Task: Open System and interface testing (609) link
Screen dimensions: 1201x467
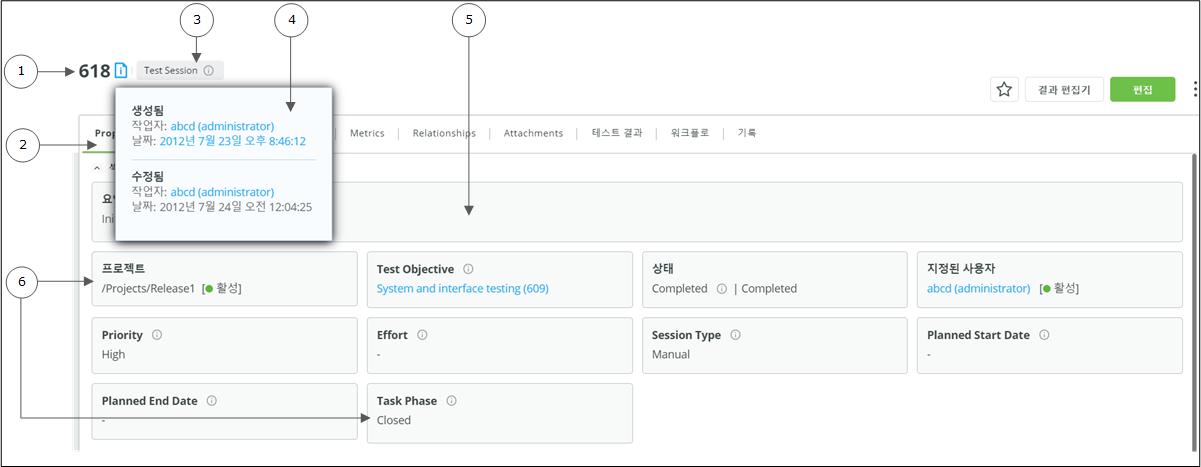Action: click(462, 288)
